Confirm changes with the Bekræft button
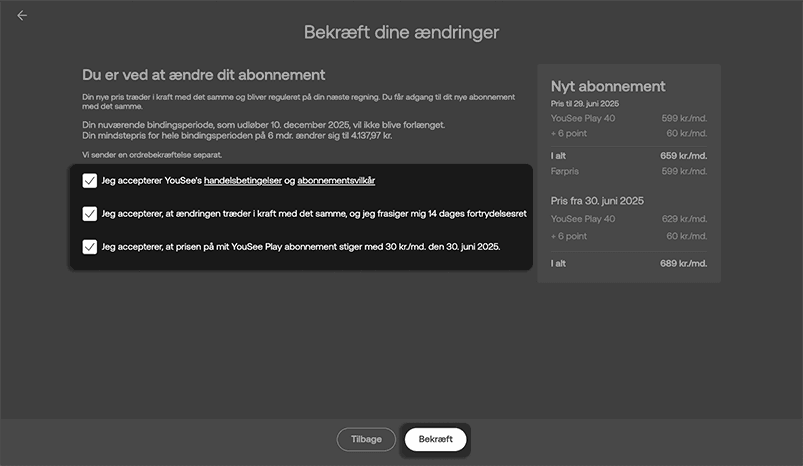 [x=435, y=439]
